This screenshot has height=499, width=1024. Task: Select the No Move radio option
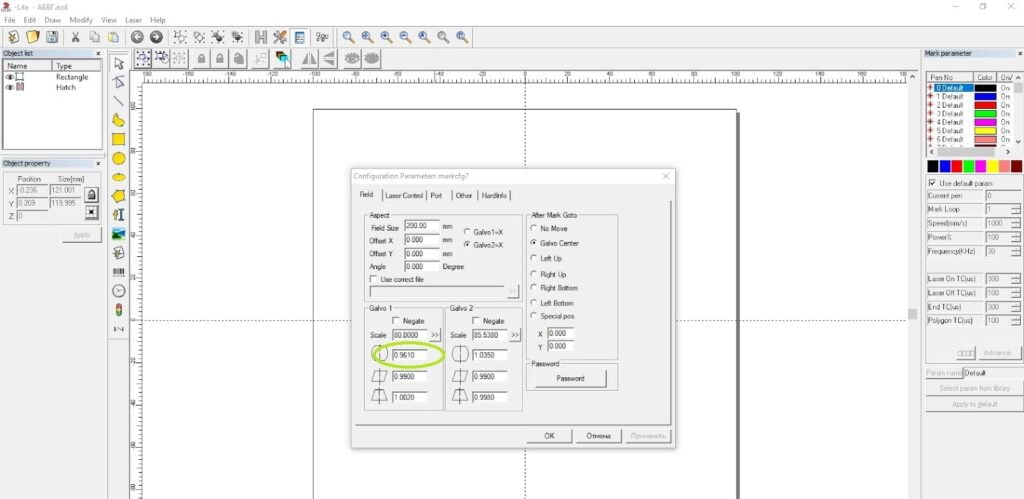[534, 229]
